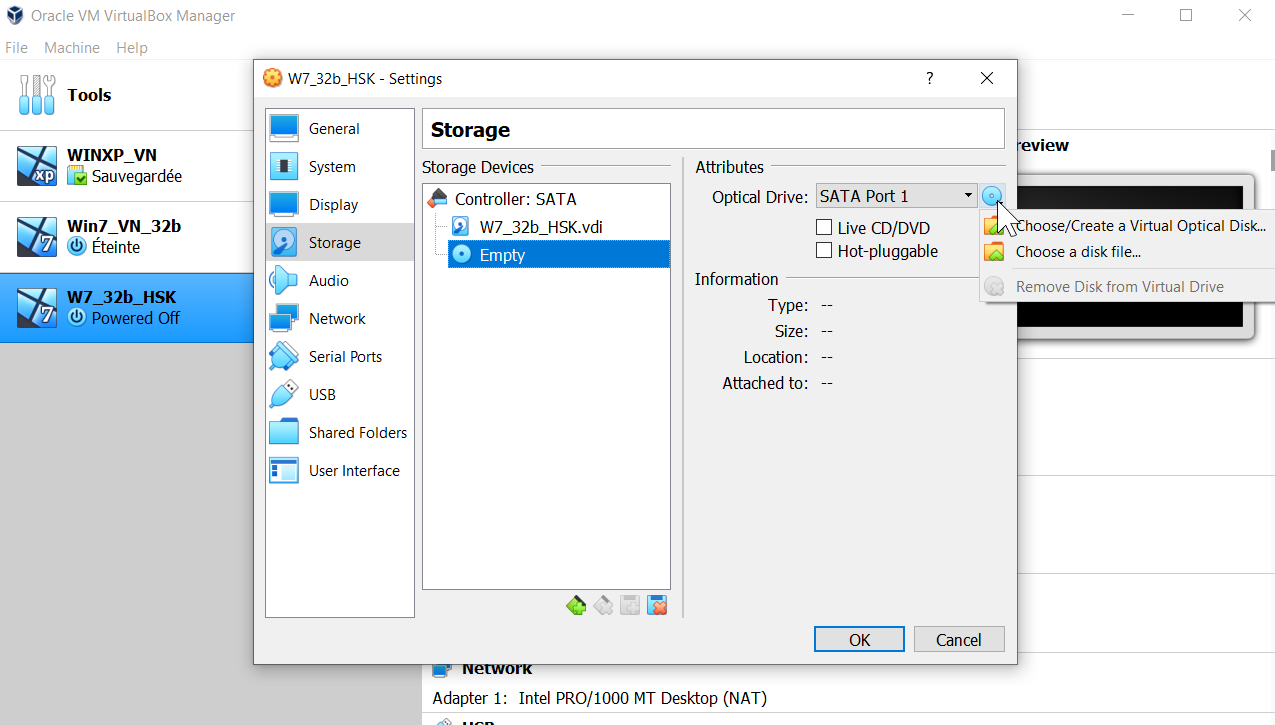Screen dimensions: 1275x725
Task: Enable the Live CD/DVD checkbox
Action: pos(824,228)
